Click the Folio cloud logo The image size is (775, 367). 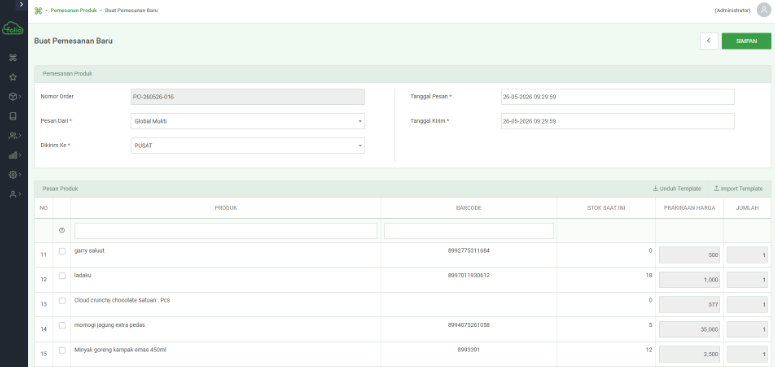12,28
